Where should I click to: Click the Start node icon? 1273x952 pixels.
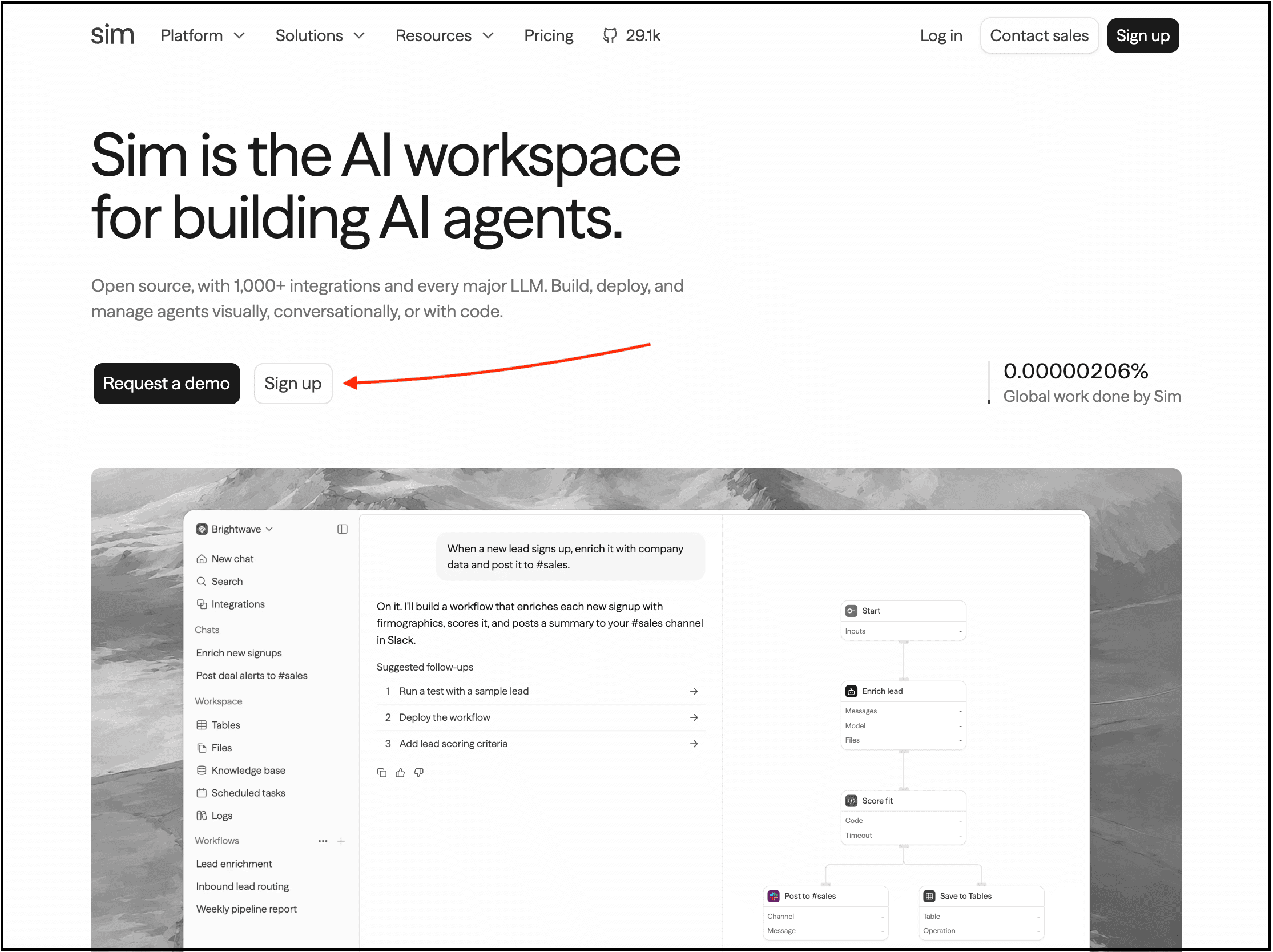tap(852, 611)
